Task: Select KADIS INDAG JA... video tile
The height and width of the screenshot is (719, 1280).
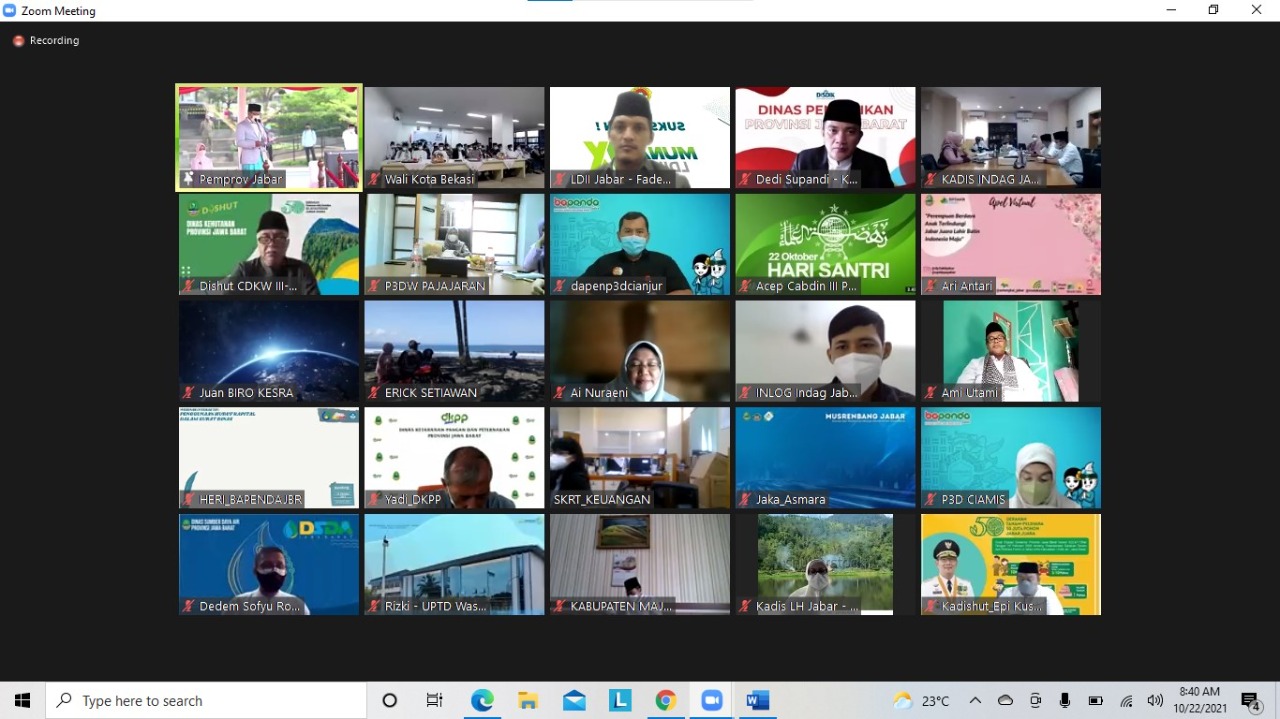Action: (x=1011, y=137)
